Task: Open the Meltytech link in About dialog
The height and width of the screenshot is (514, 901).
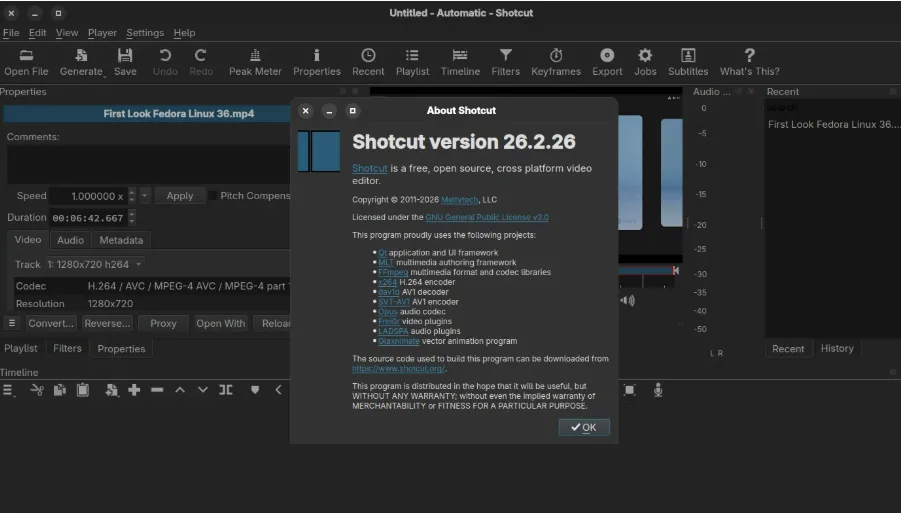Action: click(459, 200)
